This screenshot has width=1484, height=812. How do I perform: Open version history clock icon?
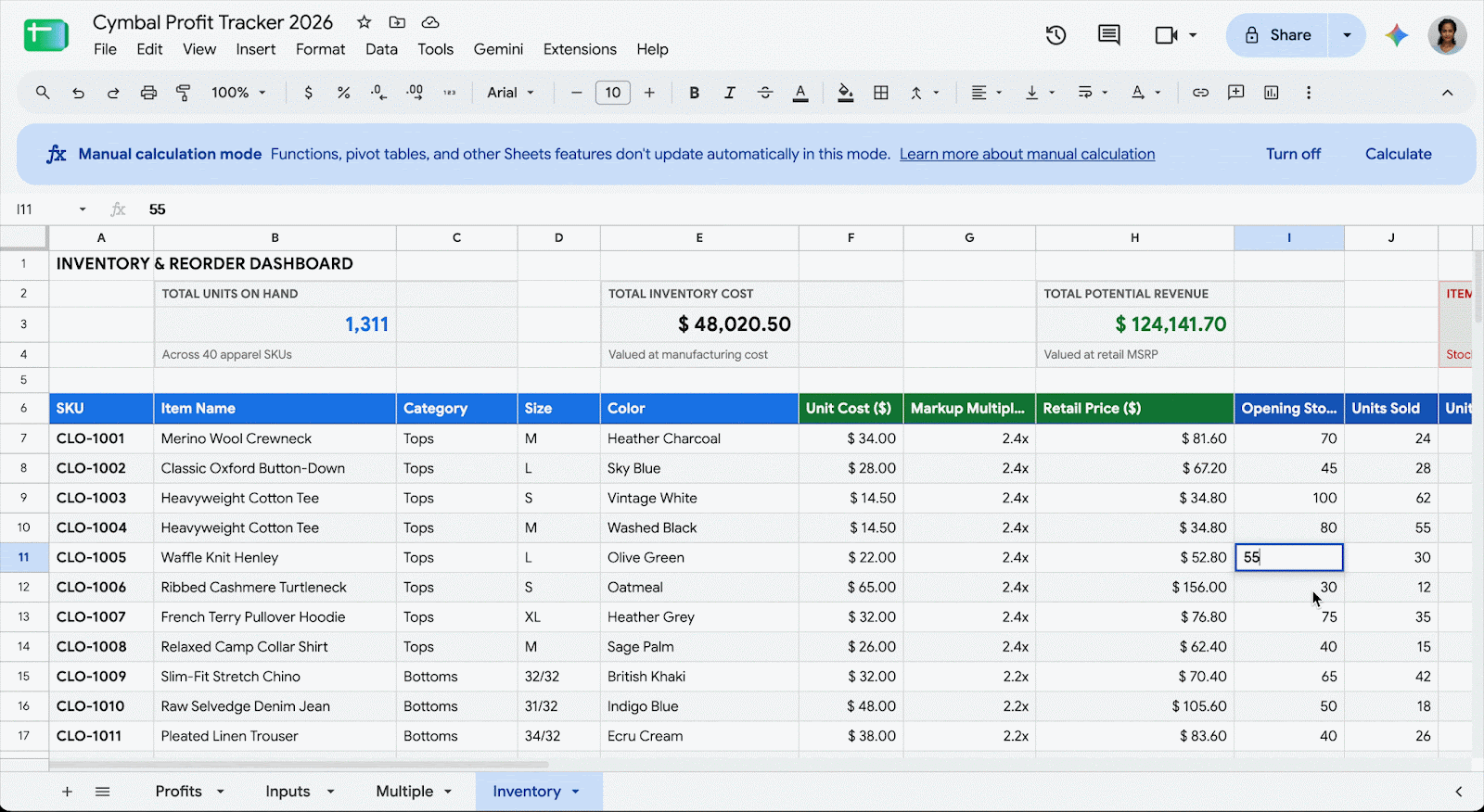1055,35
